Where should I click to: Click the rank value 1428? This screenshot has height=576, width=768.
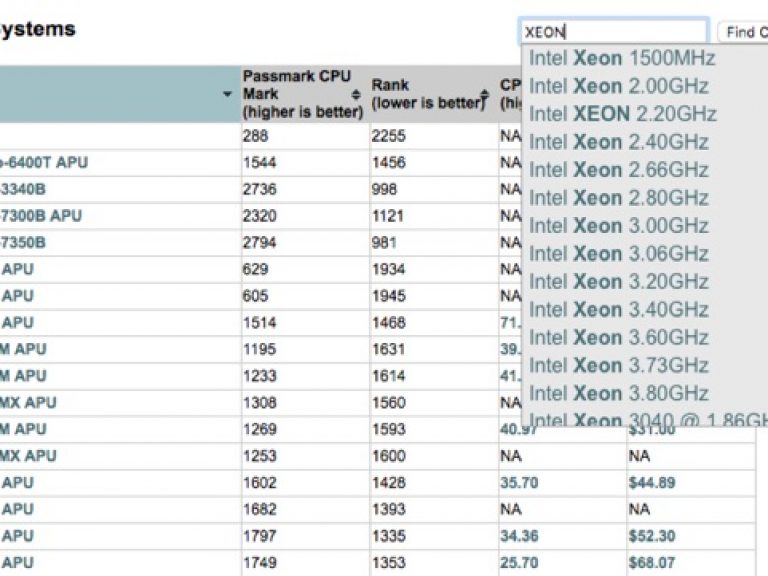click(x=388, y=483)
